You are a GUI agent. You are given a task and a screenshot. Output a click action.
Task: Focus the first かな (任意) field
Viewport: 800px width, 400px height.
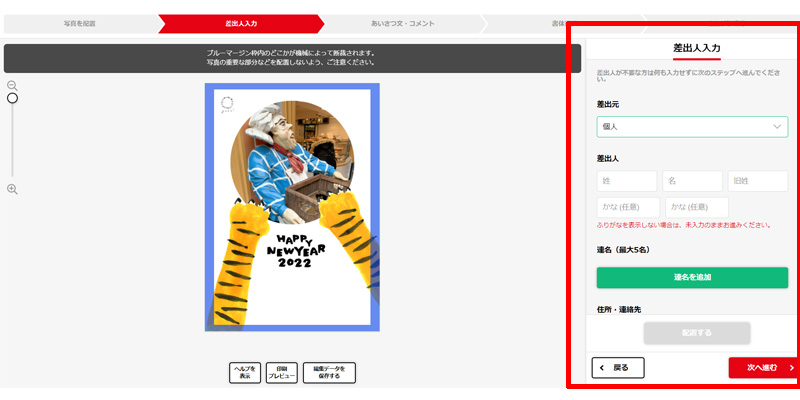[x=628, y=207]
